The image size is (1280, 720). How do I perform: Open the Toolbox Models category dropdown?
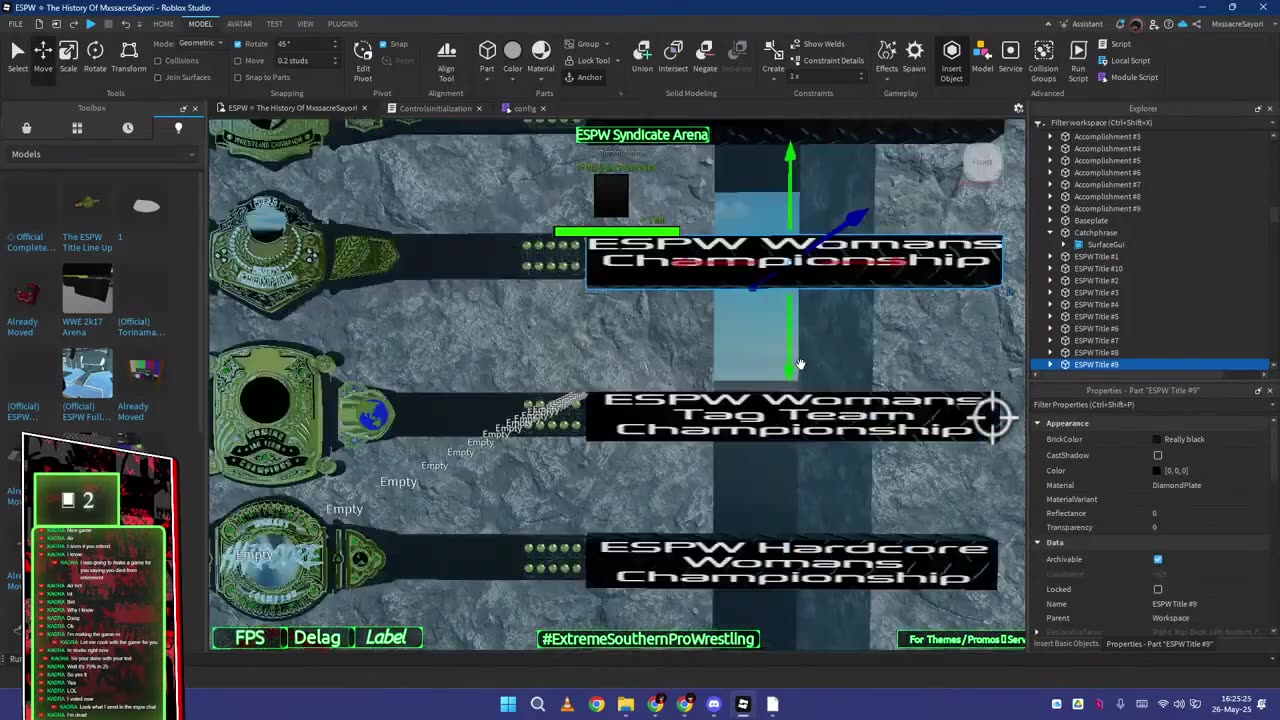pyautogui.click(x=102, y=154)
